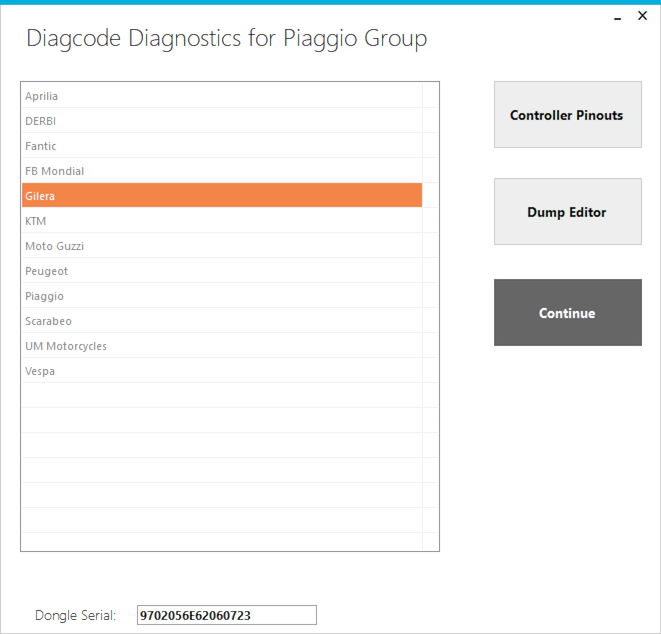
Task: Select Aprilia in the brand list
Action: pos(222,96)
